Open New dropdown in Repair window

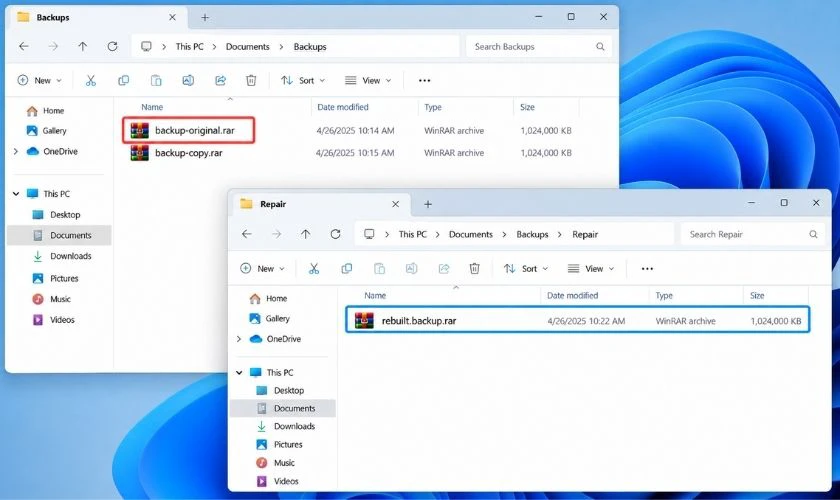click(262, 268)
